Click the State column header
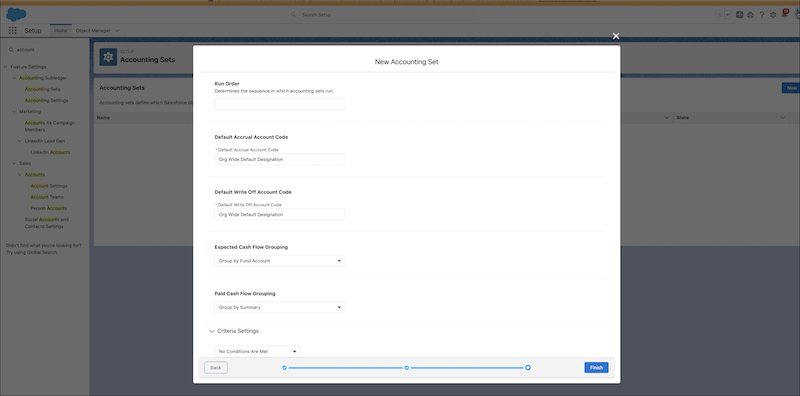This screenshot has height=396, width=800. click(683, 117)
